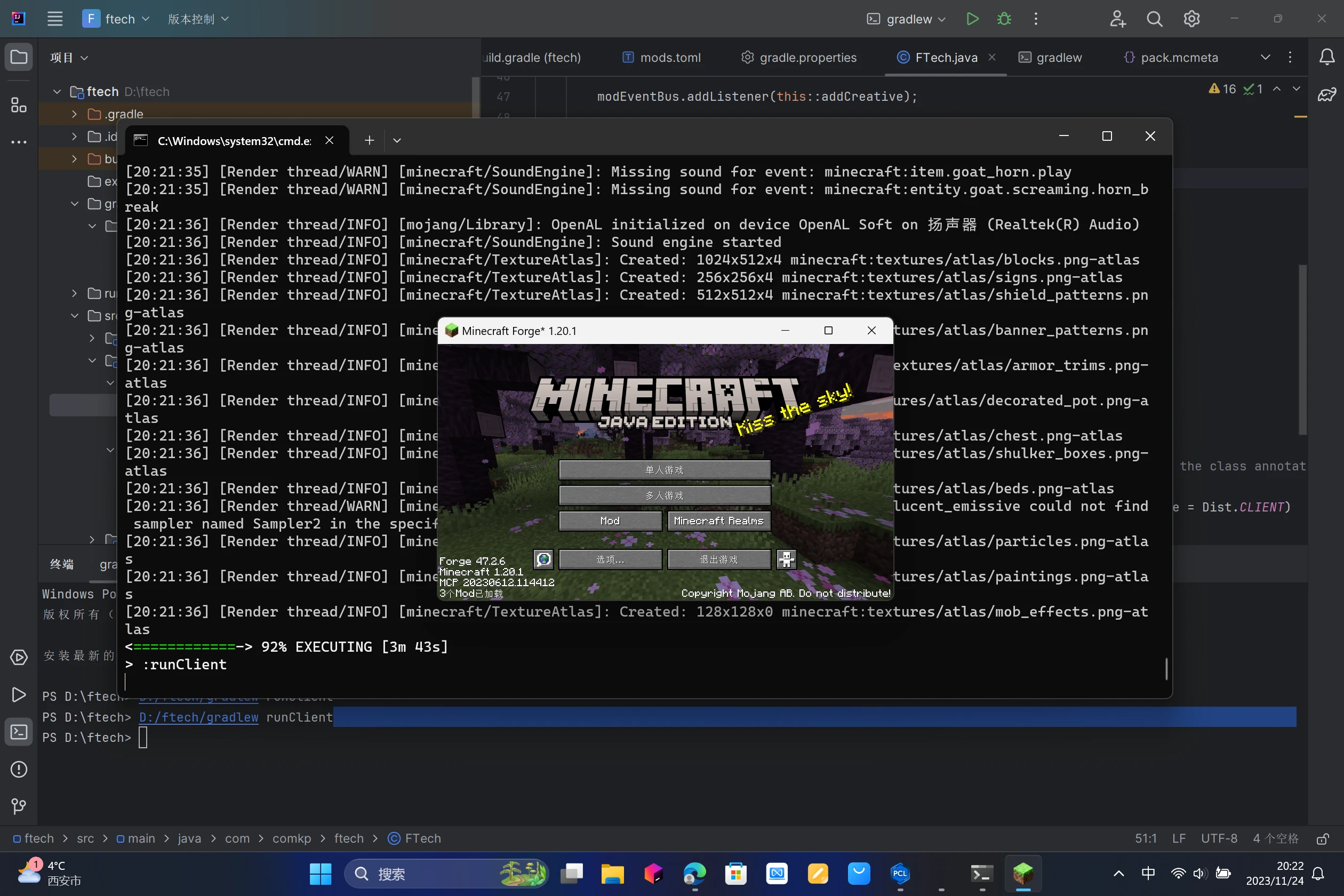The height and width of the screenshot is (896, 1344).
Task: Click the language globe icon in Minecraft menu
Action: pos(543,559)
